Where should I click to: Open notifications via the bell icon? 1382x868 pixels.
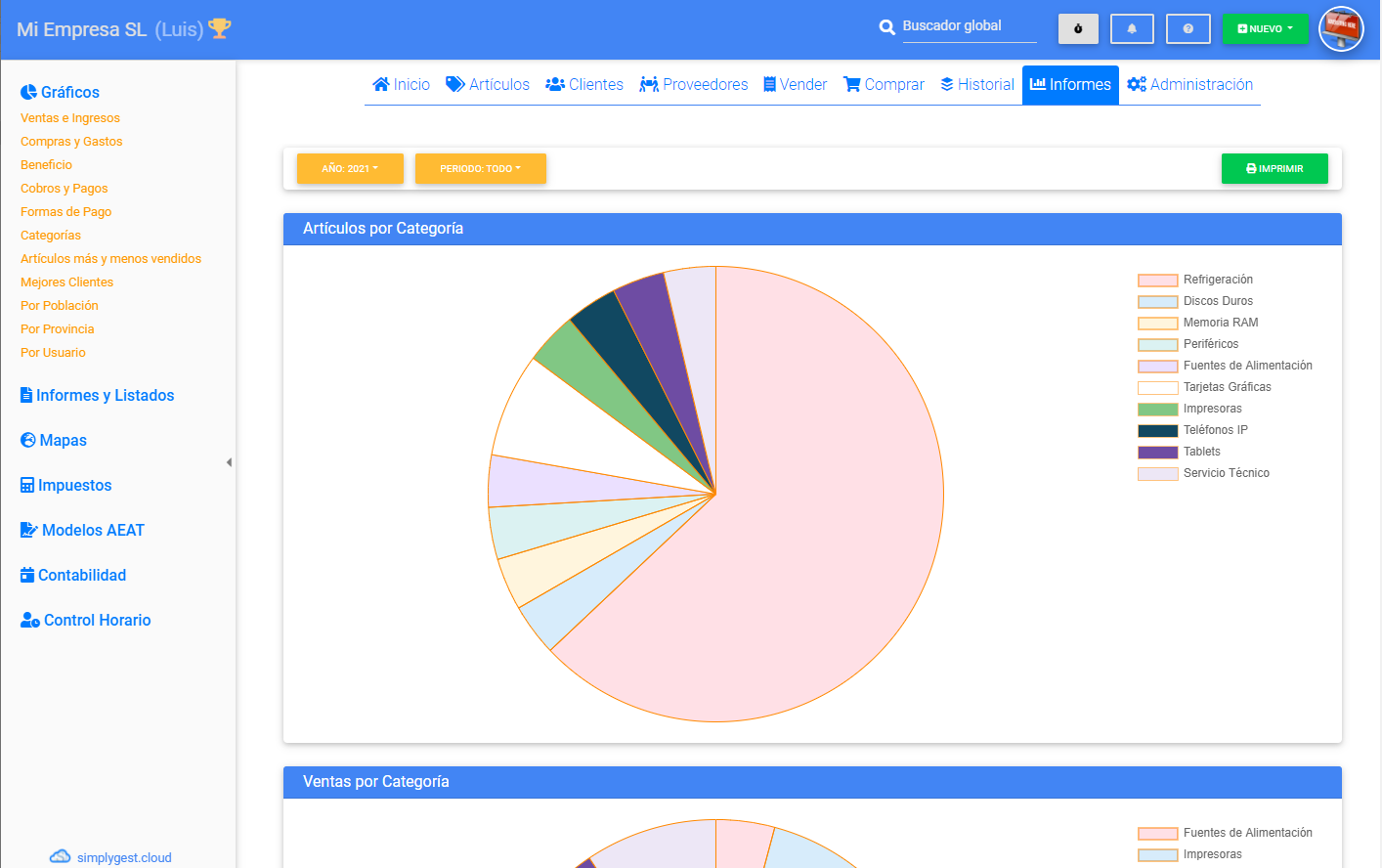tap(1132, 28)
